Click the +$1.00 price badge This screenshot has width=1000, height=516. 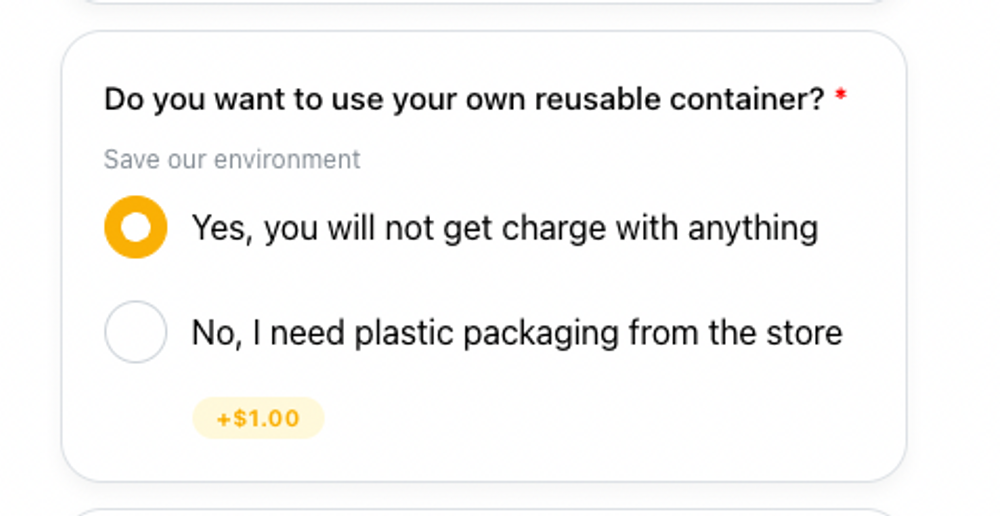coord(258,418)
